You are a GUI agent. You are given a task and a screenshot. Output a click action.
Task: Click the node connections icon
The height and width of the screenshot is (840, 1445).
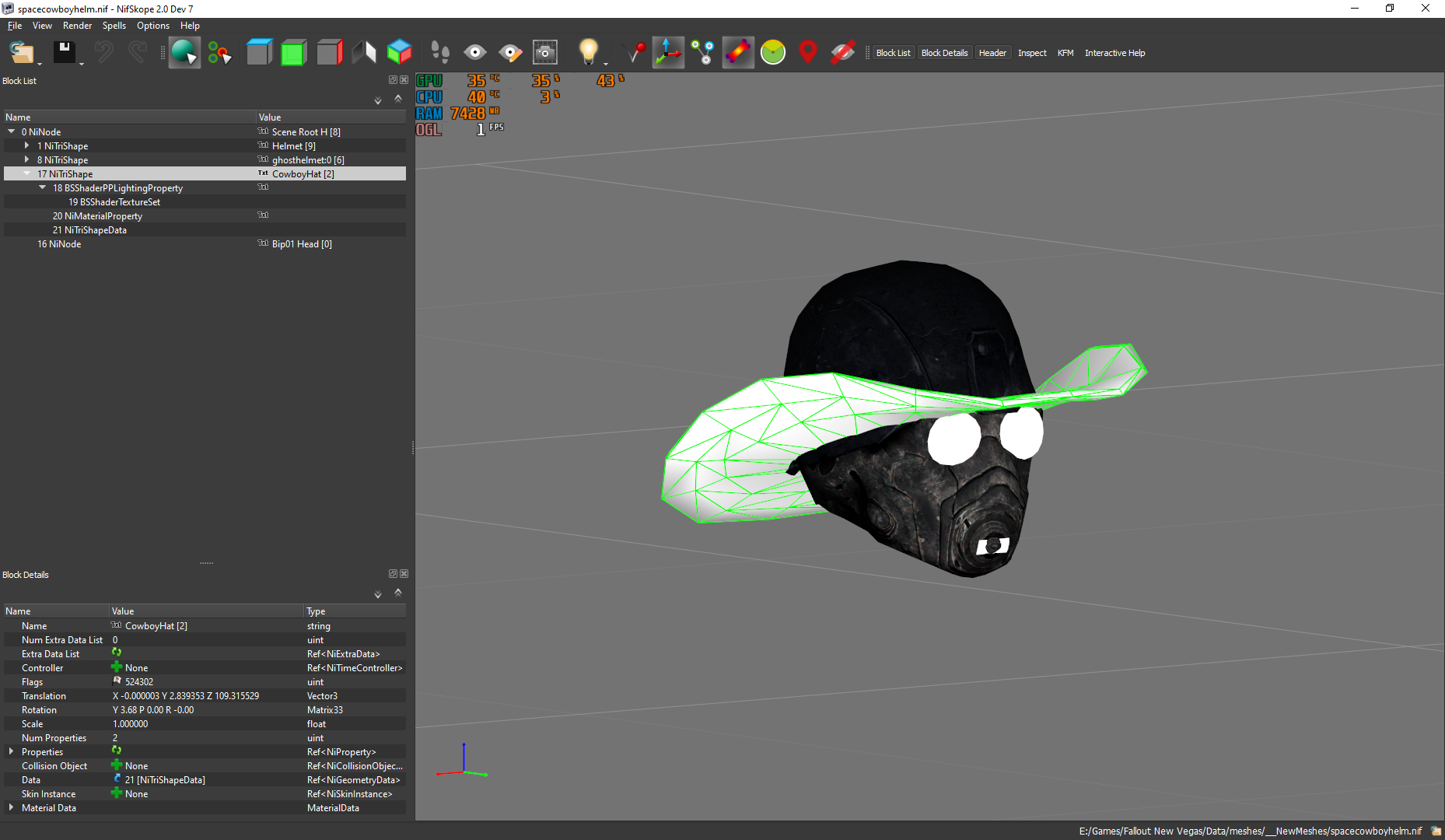point(703,53)
